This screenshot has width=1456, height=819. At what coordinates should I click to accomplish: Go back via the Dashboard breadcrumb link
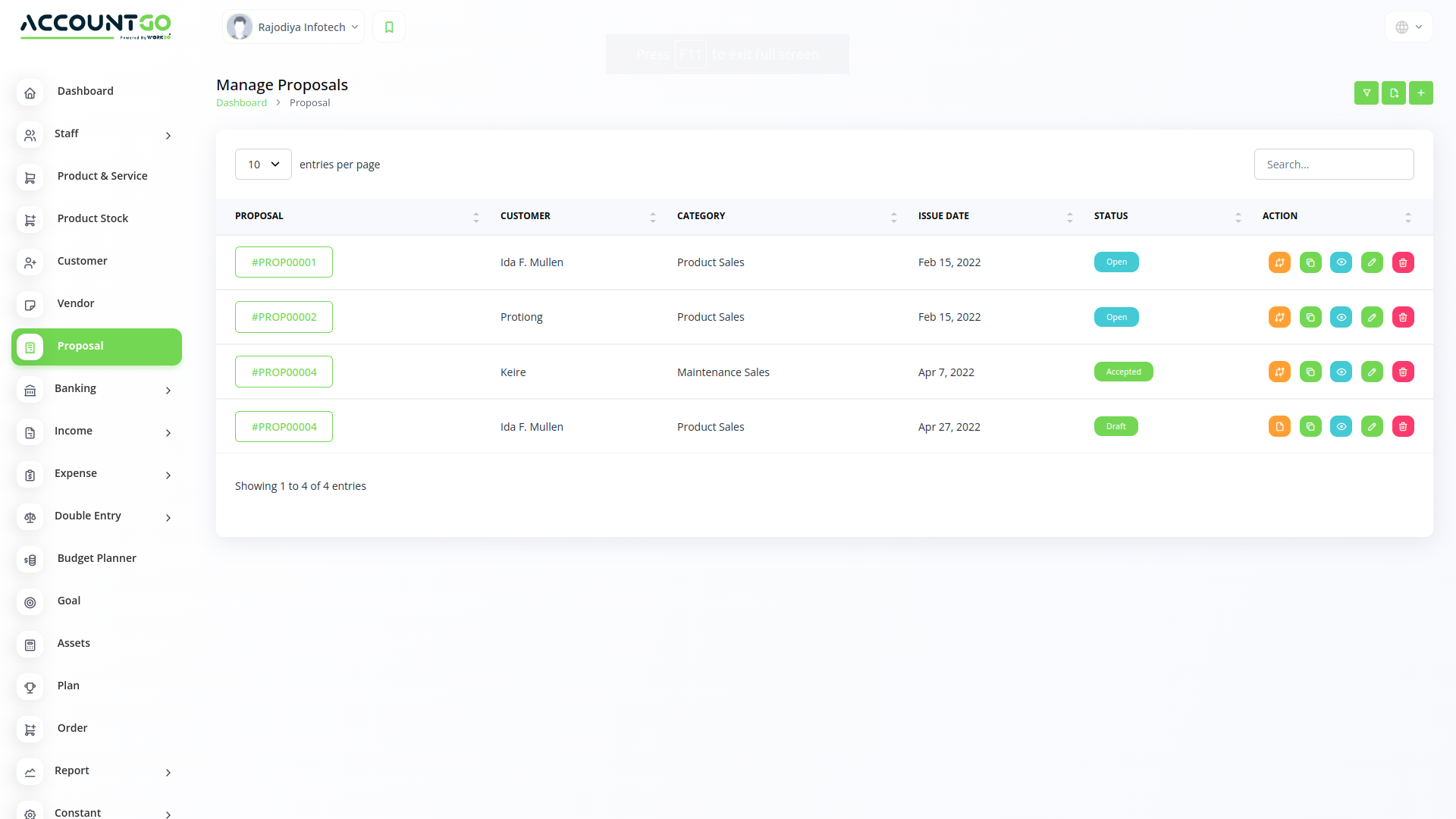click(x=241, y=102)
